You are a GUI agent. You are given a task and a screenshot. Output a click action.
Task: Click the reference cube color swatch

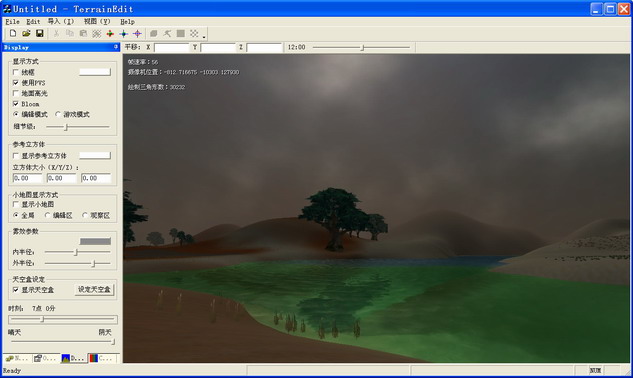(x=95, y=155)
